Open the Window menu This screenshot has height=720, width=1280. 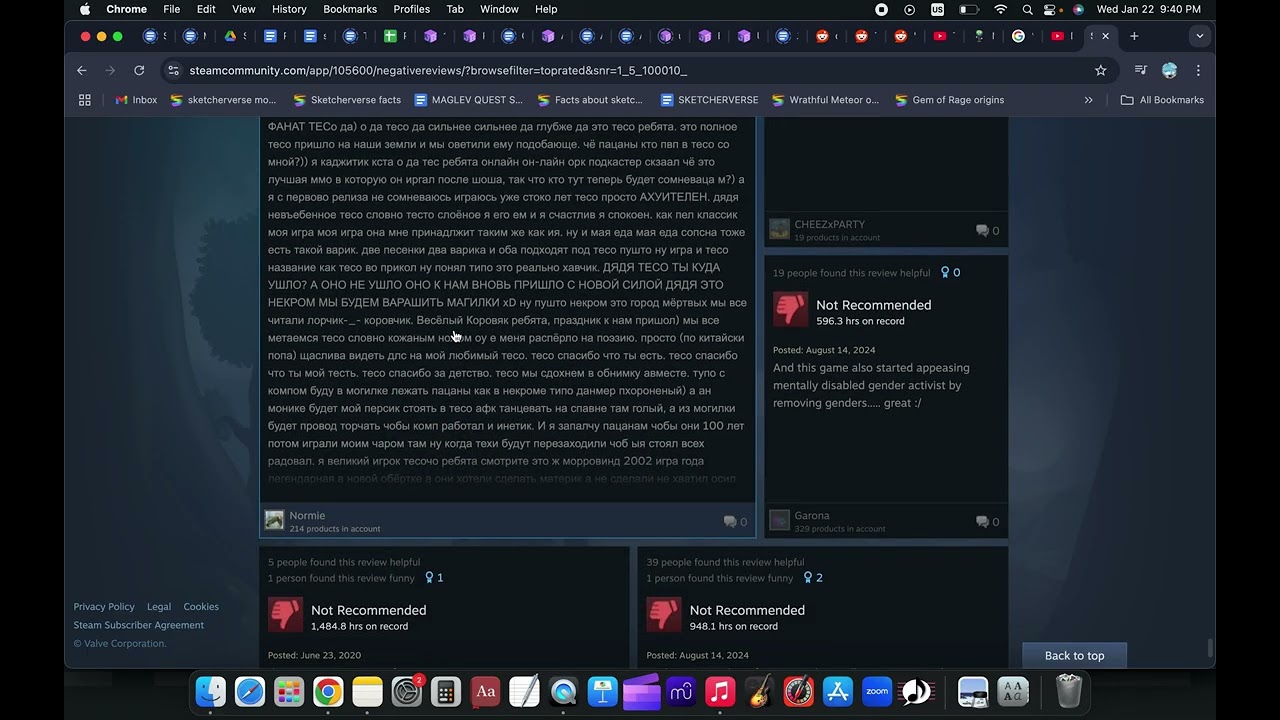click(x=499, y=9)
